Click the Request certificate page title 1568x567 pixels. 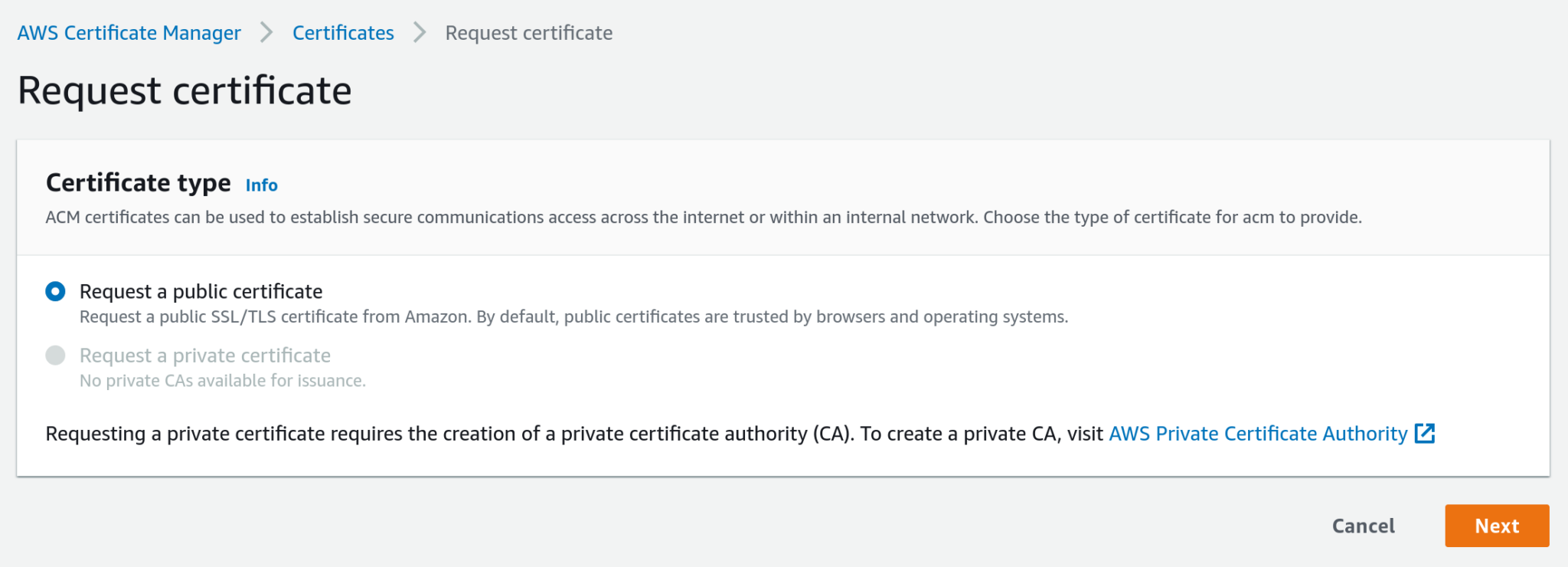point(185,90)
